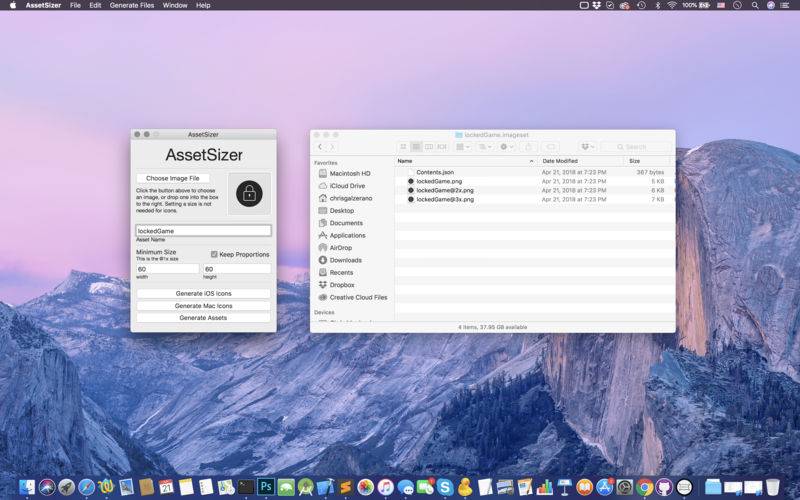
Task: Open Dropbox in Finder sidebar
Action: (x=341, y=285)
